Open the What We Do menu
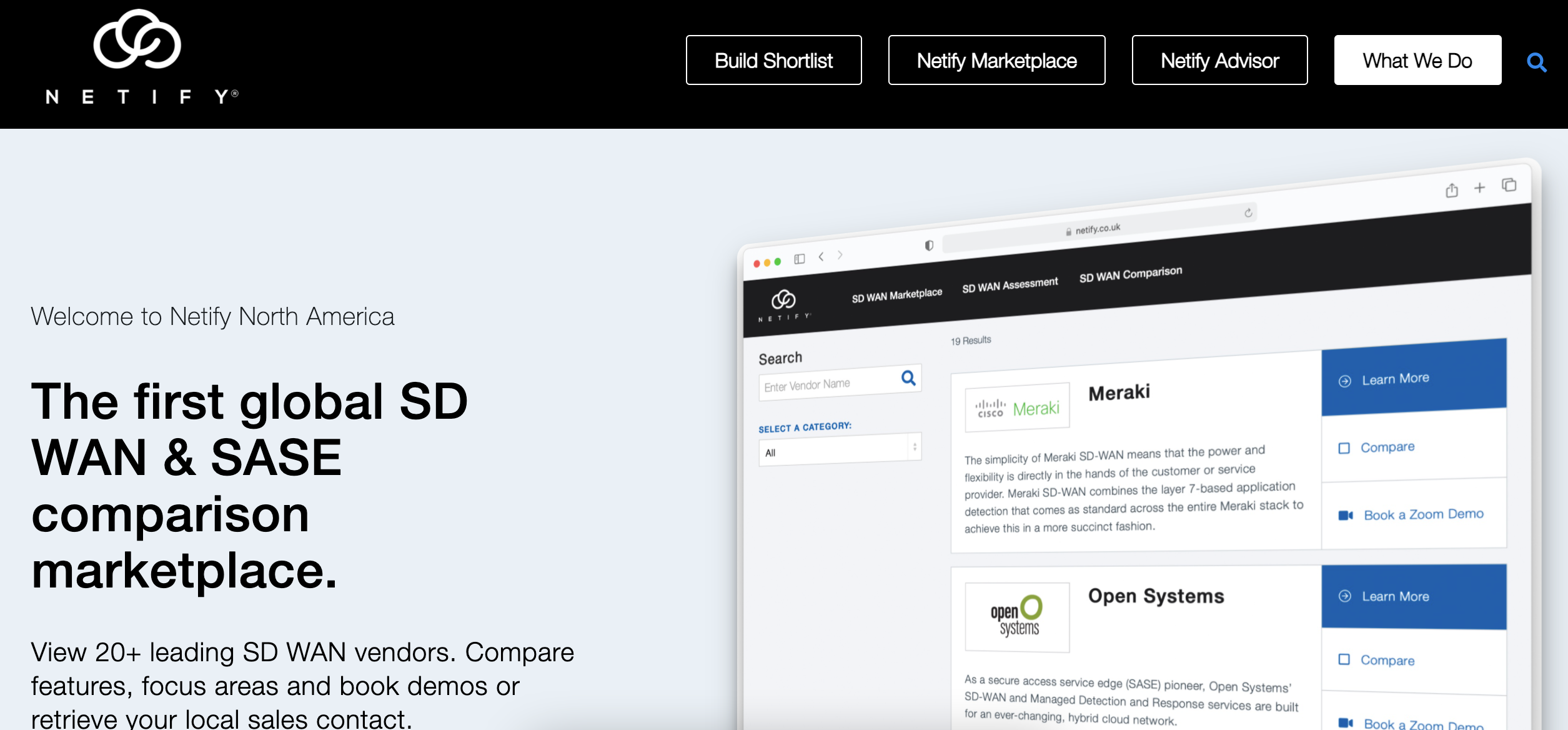 click(x=1417, y=61)
